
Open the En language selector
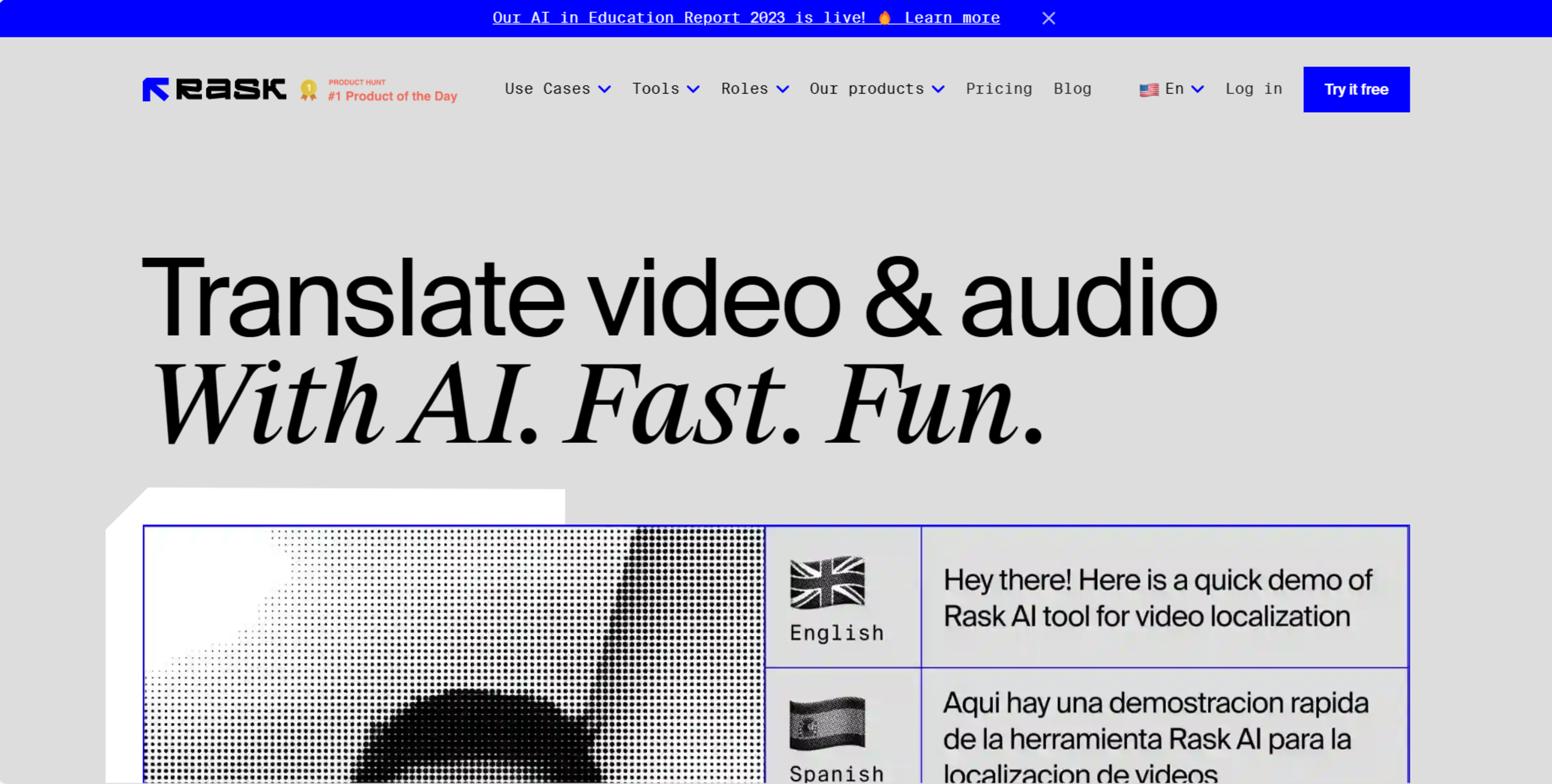click(x=1171, y=89)
